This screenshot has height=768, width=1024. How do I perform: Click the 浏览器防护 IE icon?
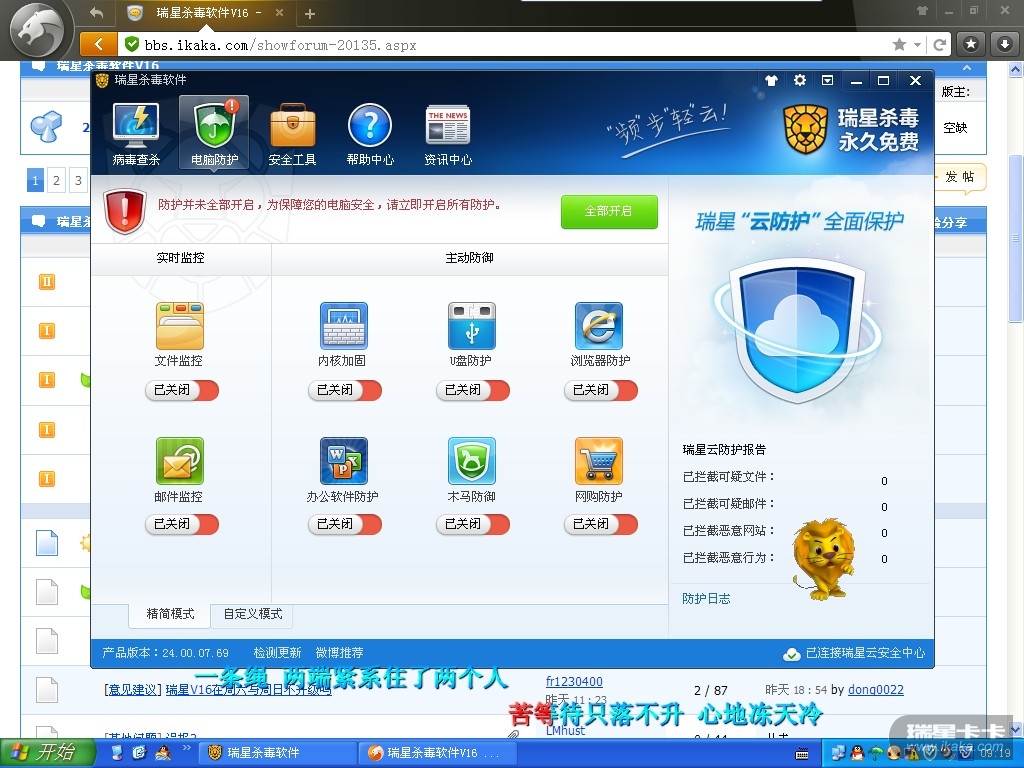pos(599,326)
